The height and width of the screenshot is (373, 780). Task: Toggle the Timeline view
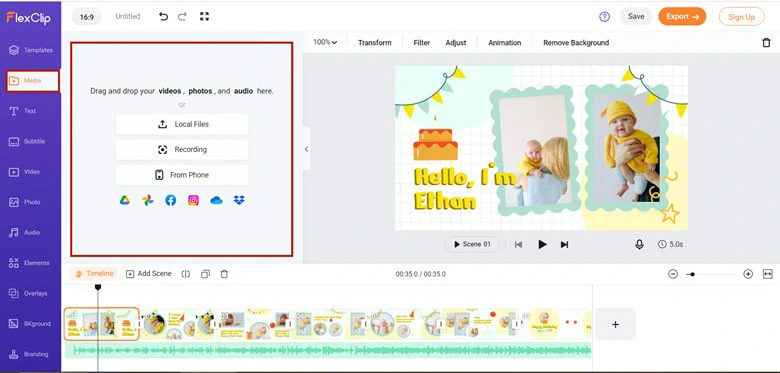94,274
